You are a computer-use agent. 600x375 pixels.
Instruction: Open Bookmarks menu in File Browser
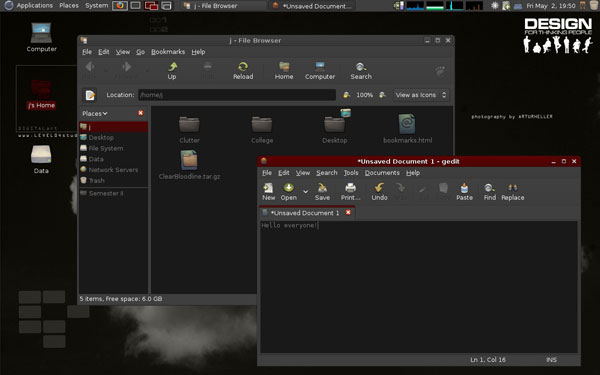coord(168,52)
